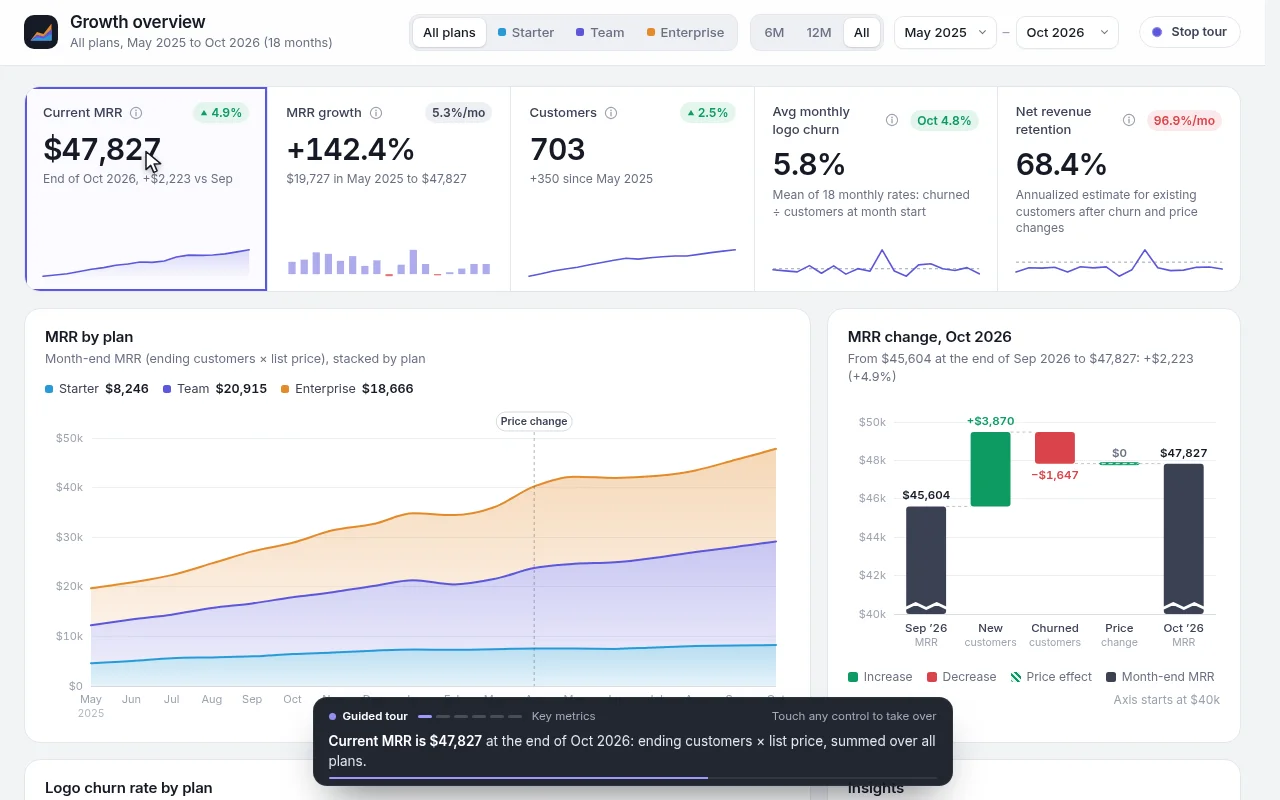
Task: Filter by Starter plan in the header
Action: coord(526,32)
